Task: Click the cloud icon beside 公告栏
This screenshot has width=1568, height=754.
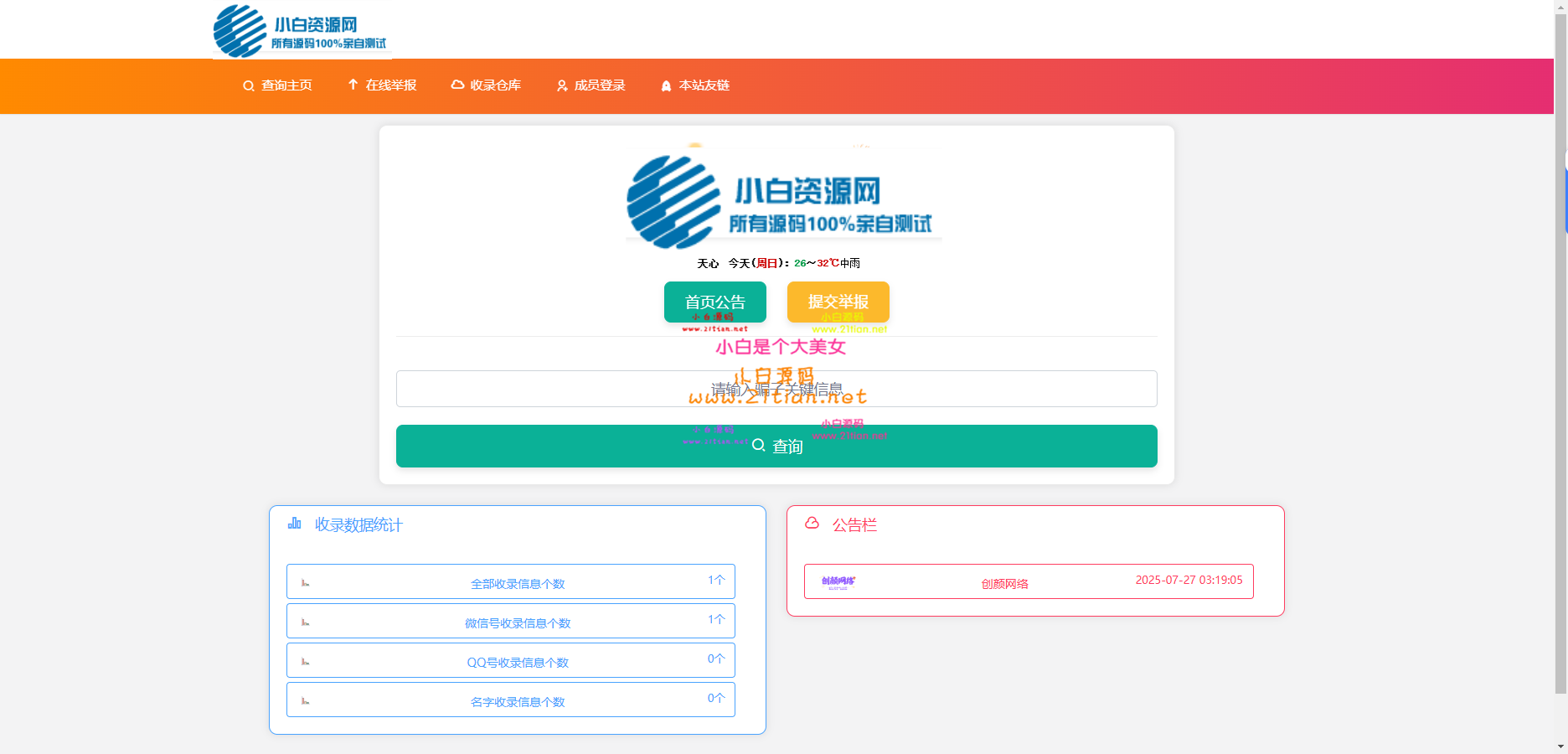Action: [812, 524]
